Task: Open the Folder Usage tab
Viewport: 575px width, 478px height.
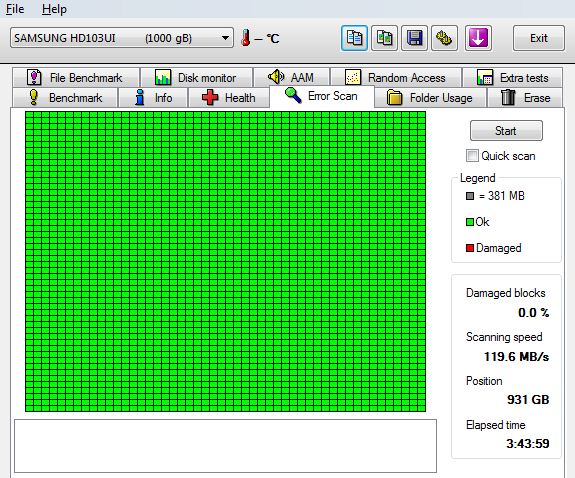Action: (430, 98)
